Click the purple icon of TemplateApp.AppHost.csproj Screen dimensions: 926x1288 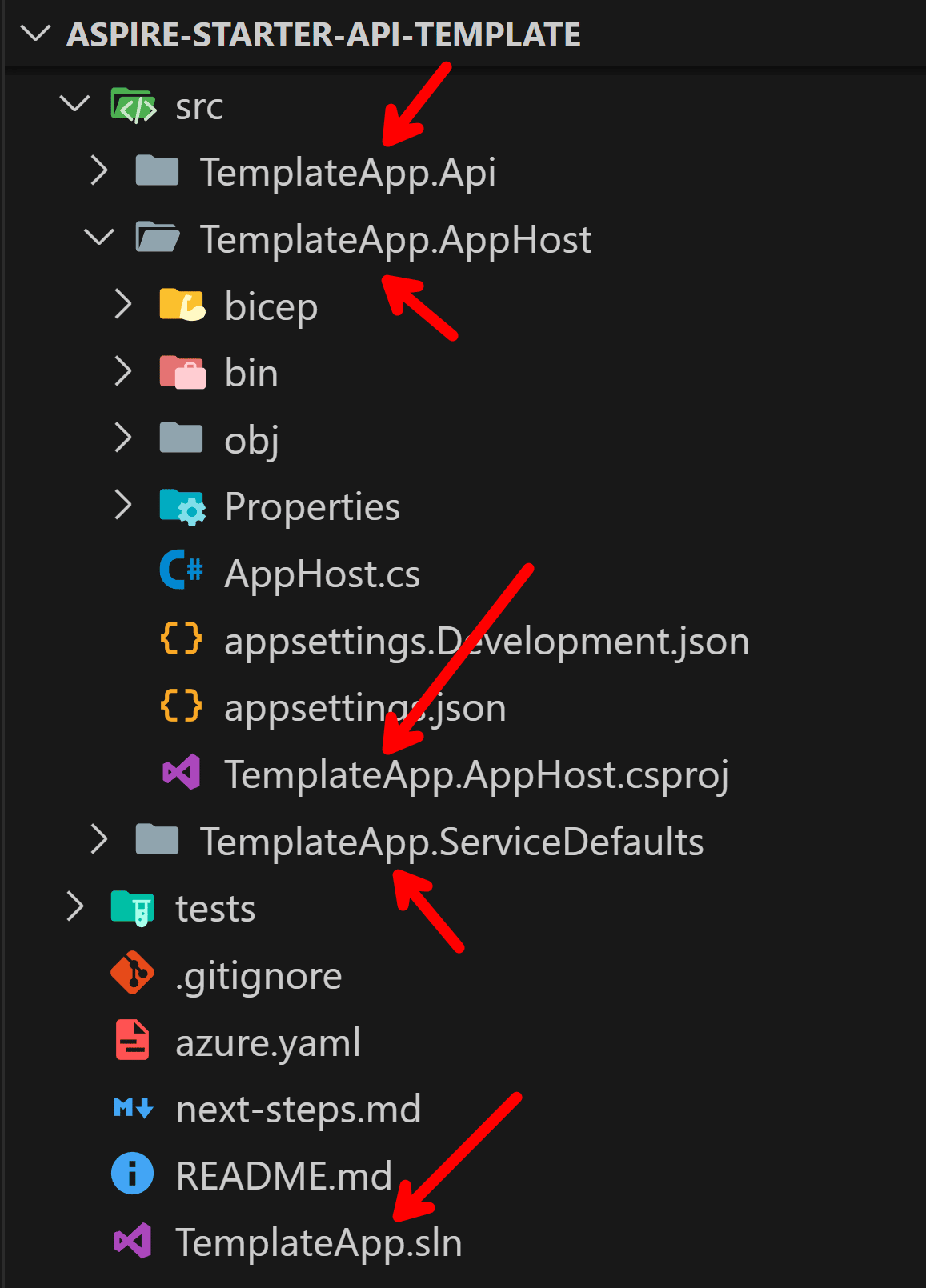pyautogui.click(x=182, y=772)
